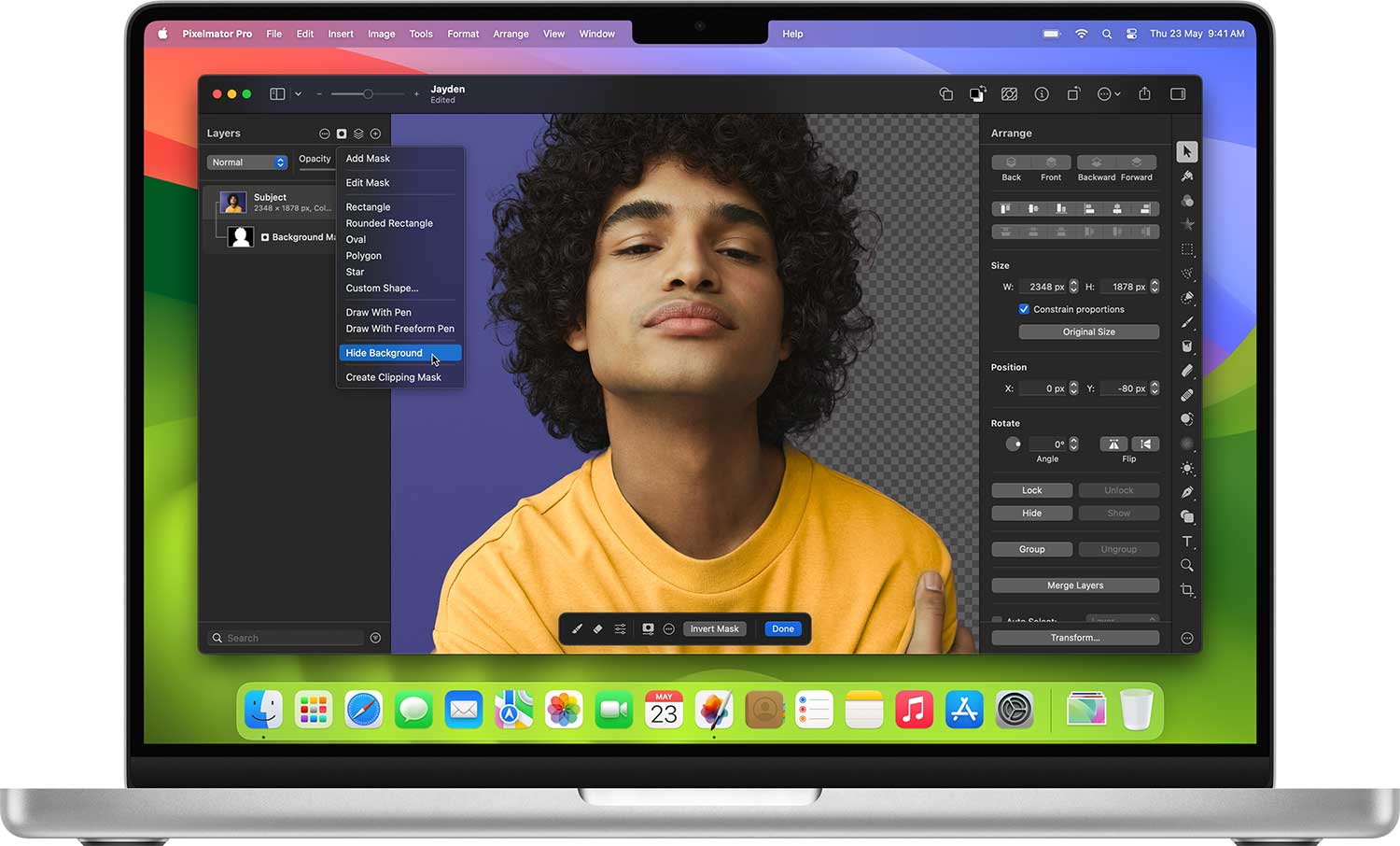Select the Type text tool

pyautogui.click(x=1187, y=542)
